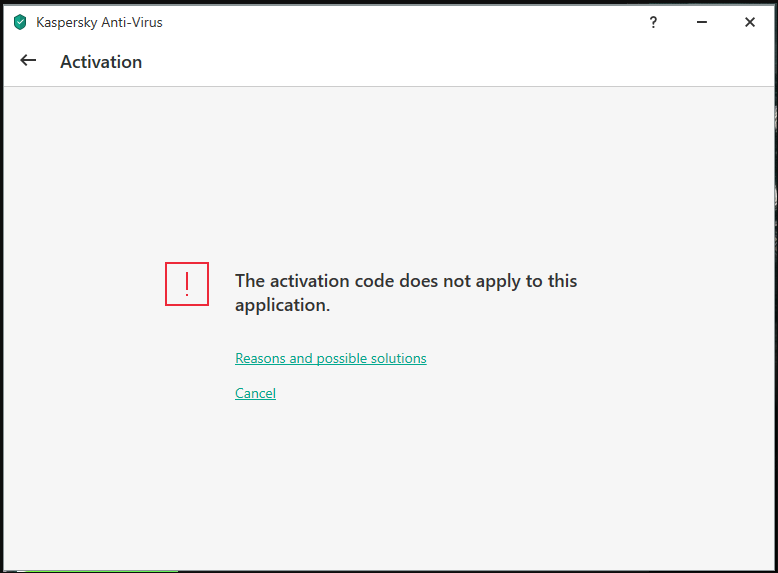The height and width of the screenshot is (573, 778).
Task: Dismiss the activation error using Cancel
Action: tap(255, 393)
